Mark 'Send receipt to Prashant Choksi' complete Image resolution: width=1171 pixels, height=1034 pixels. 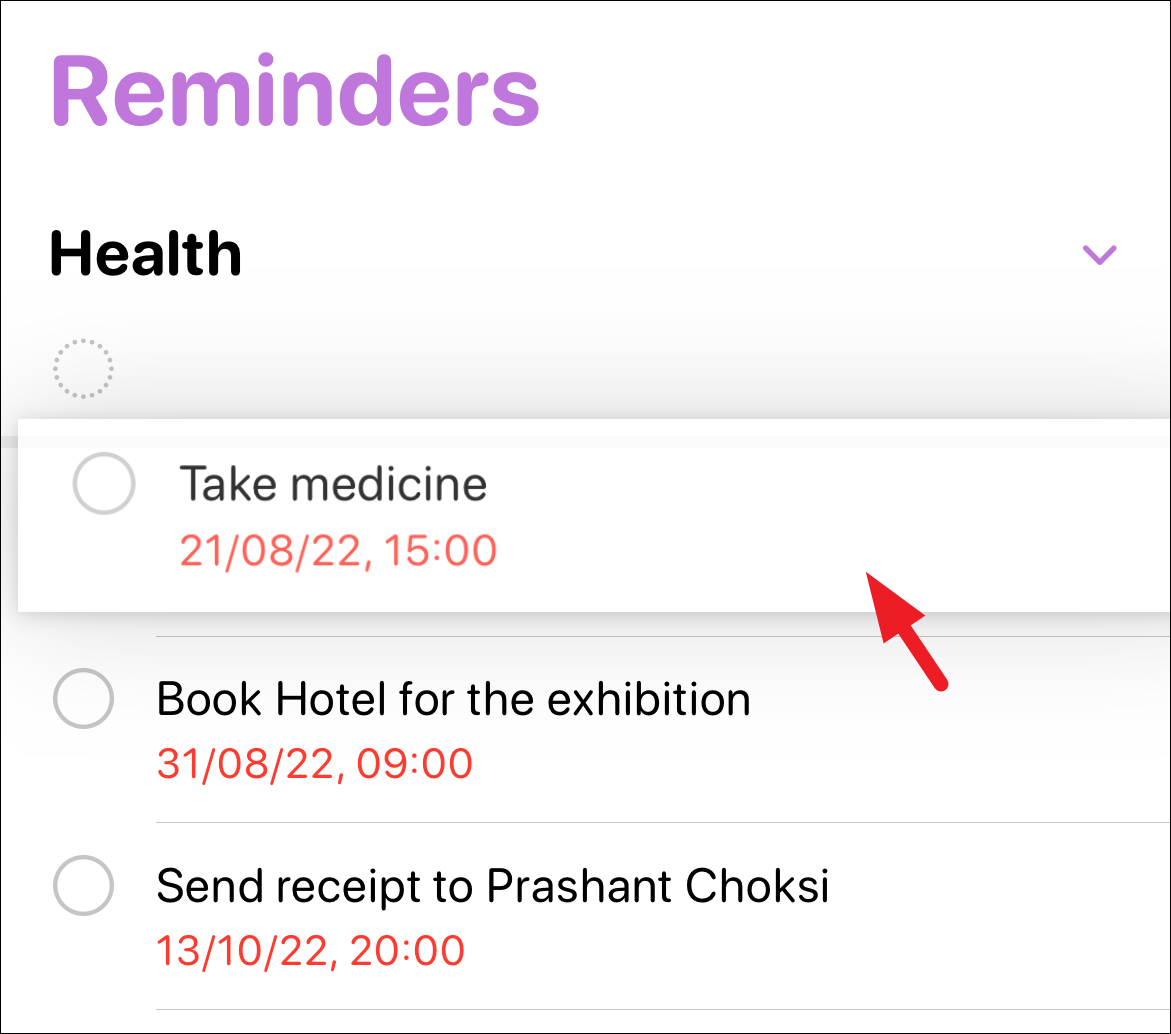pyautogui.click(x=85, y=886)
